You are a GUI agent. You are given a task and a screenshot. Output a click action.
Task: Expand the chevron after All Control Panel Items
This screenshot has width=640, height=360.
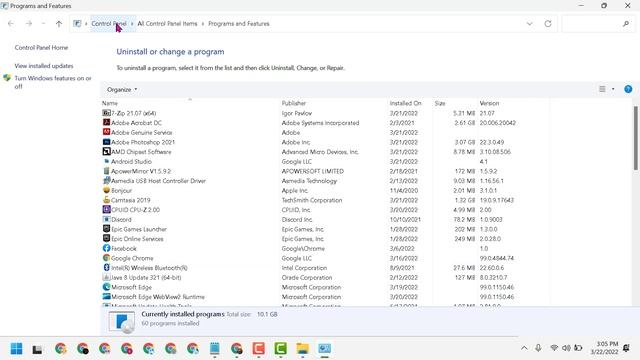pos(203,24)
